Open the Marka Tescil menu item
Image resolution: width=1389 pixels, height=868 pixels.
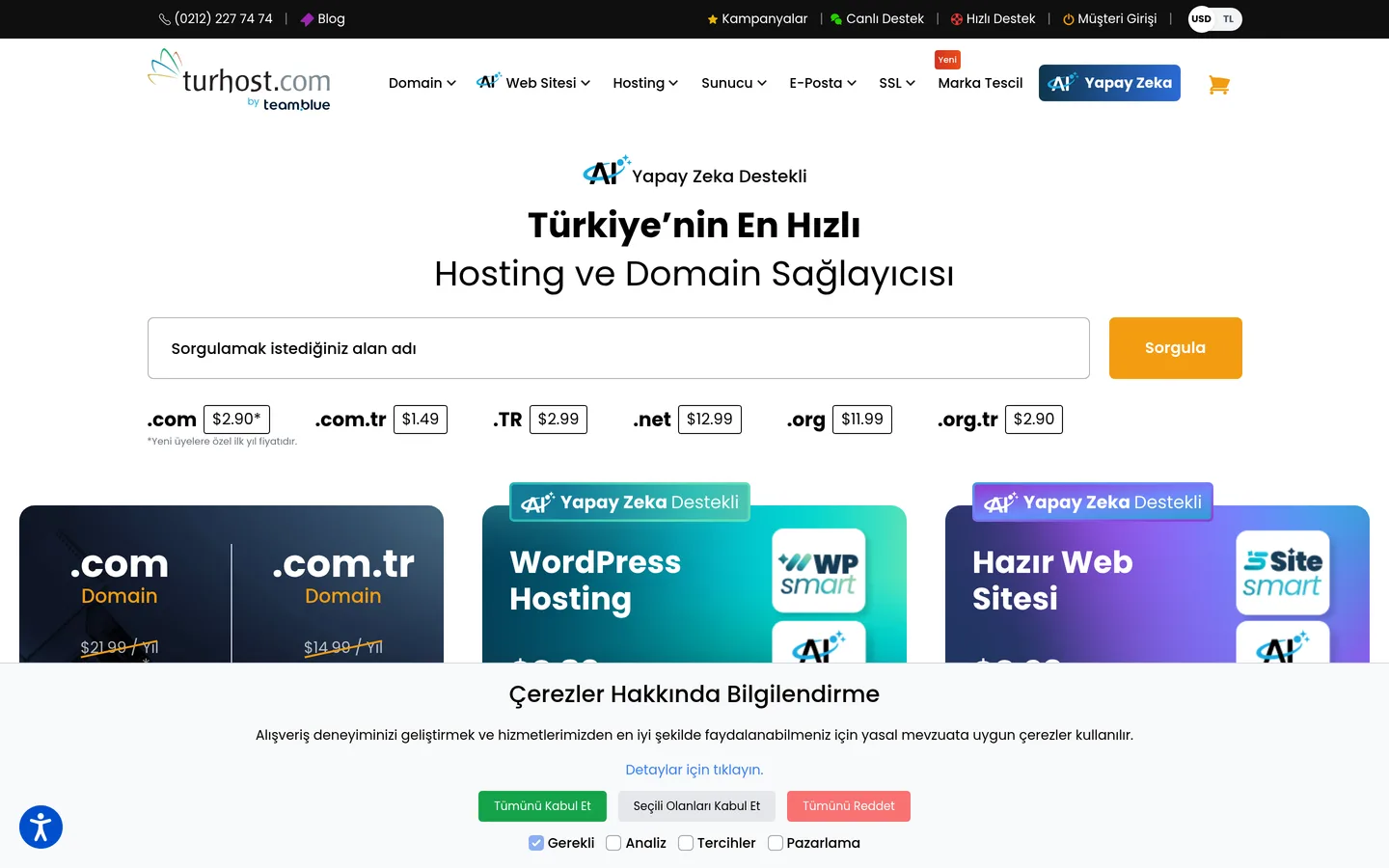(980, 83)
